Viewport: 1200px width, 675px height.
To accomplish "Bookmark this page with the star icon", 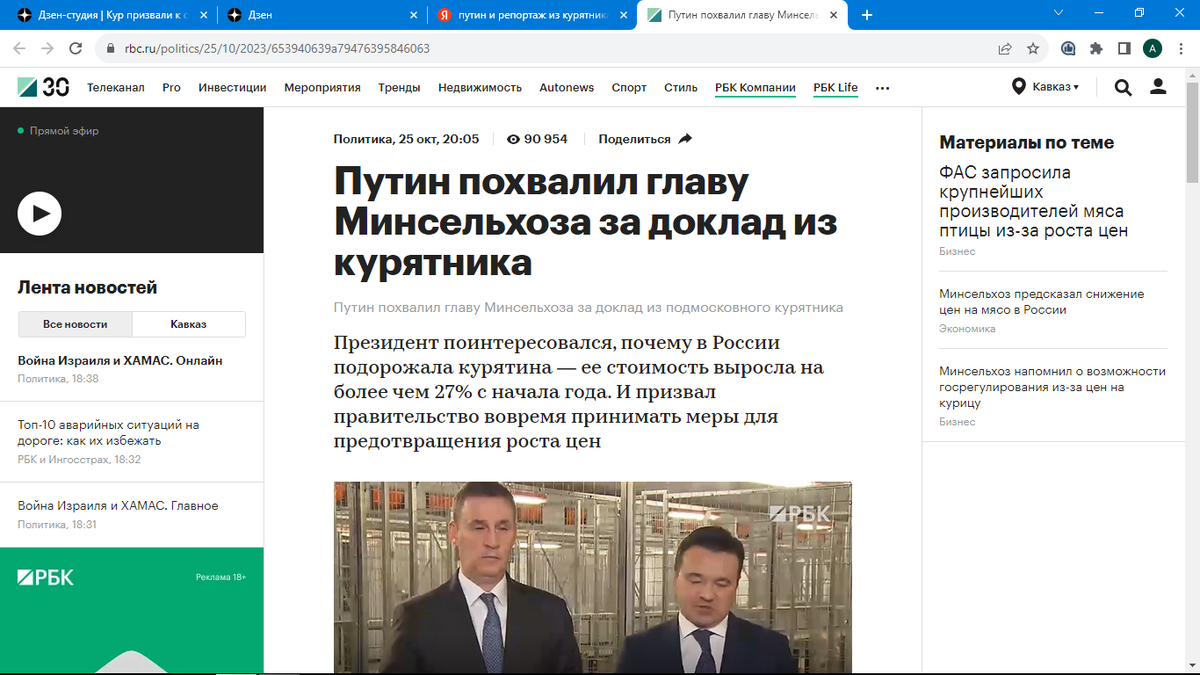I will pos(1033,48).
